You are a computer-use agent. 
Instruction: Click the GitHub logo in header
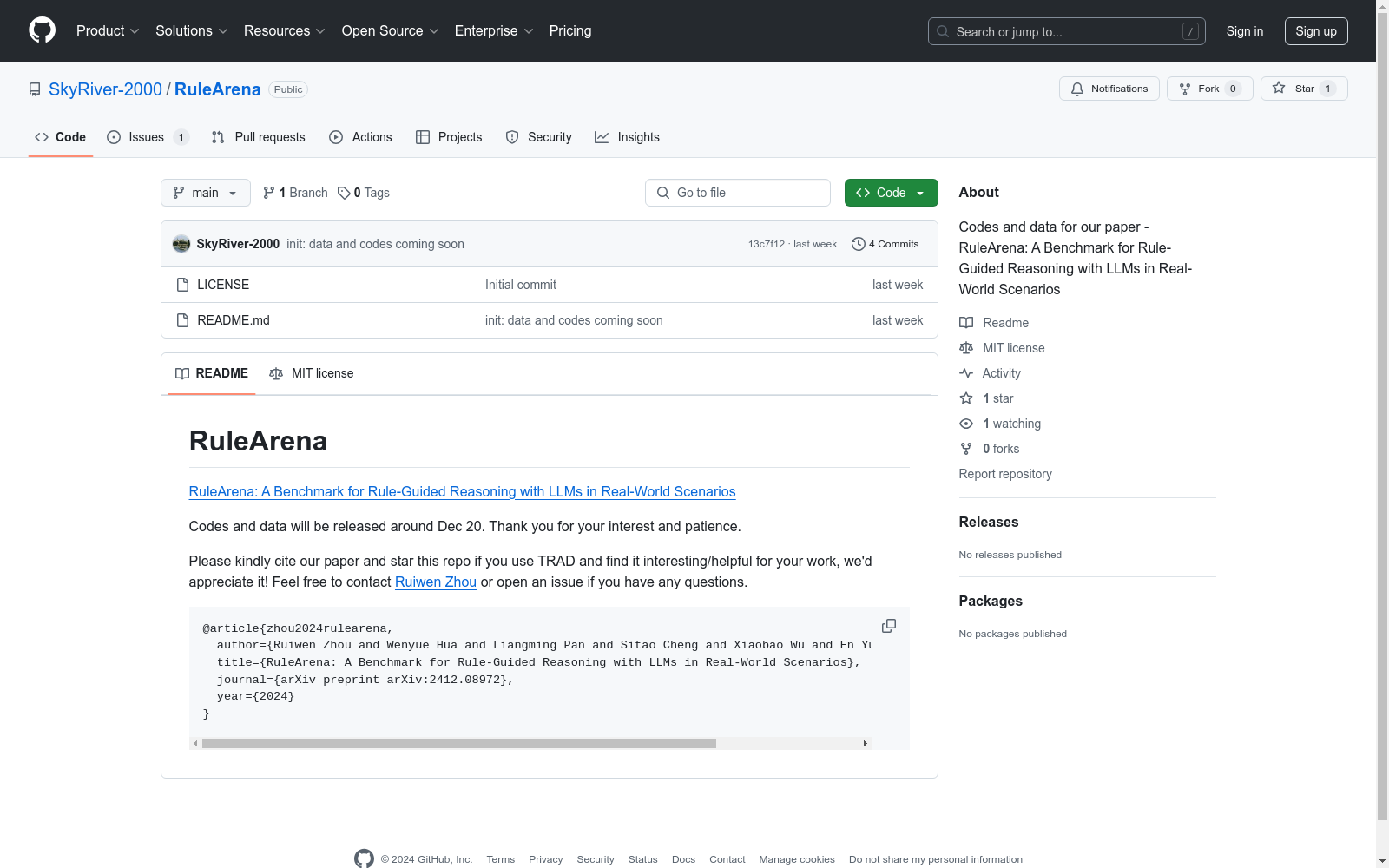click(x=42, y=30)
